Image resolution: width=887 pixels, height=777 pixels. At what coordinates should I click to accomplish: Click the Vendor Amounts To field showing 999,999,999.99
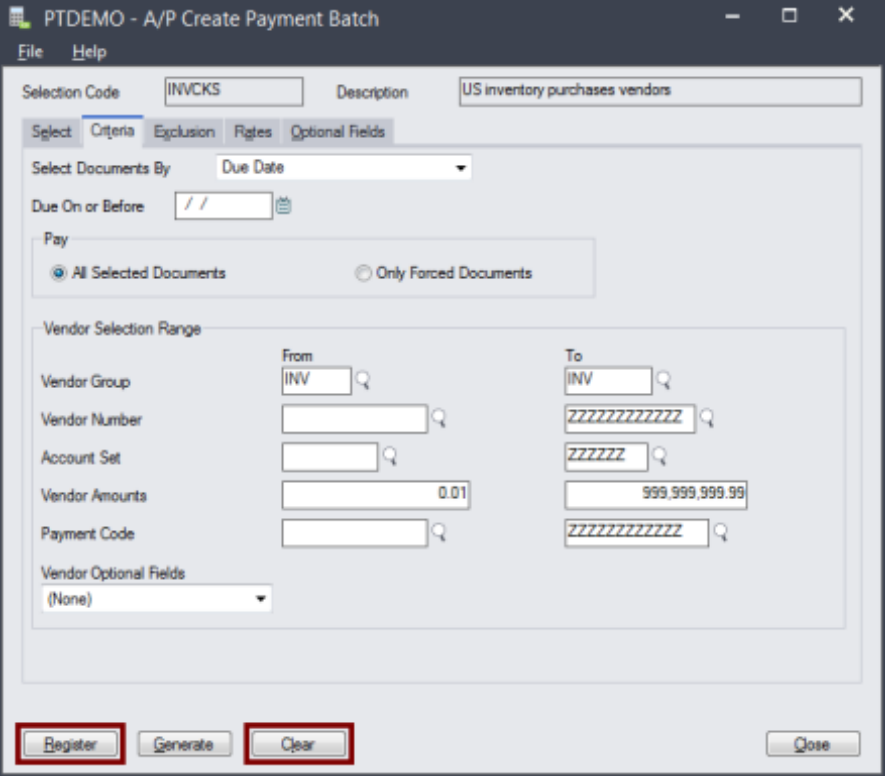point(656,495)
